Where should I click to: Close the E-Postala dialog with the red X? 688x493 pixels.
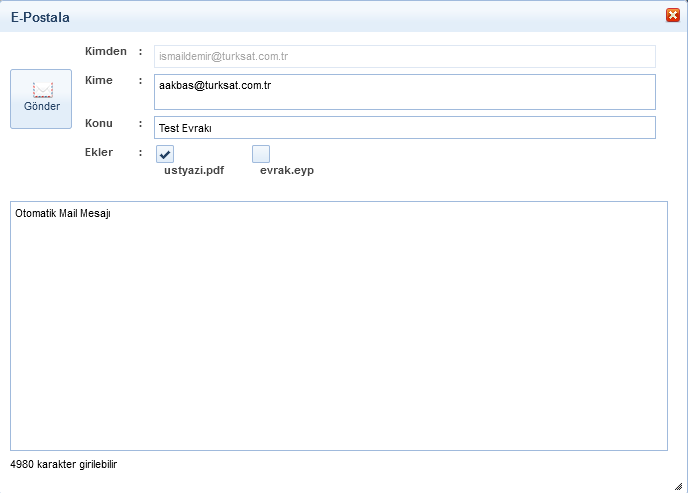(673, 15)
